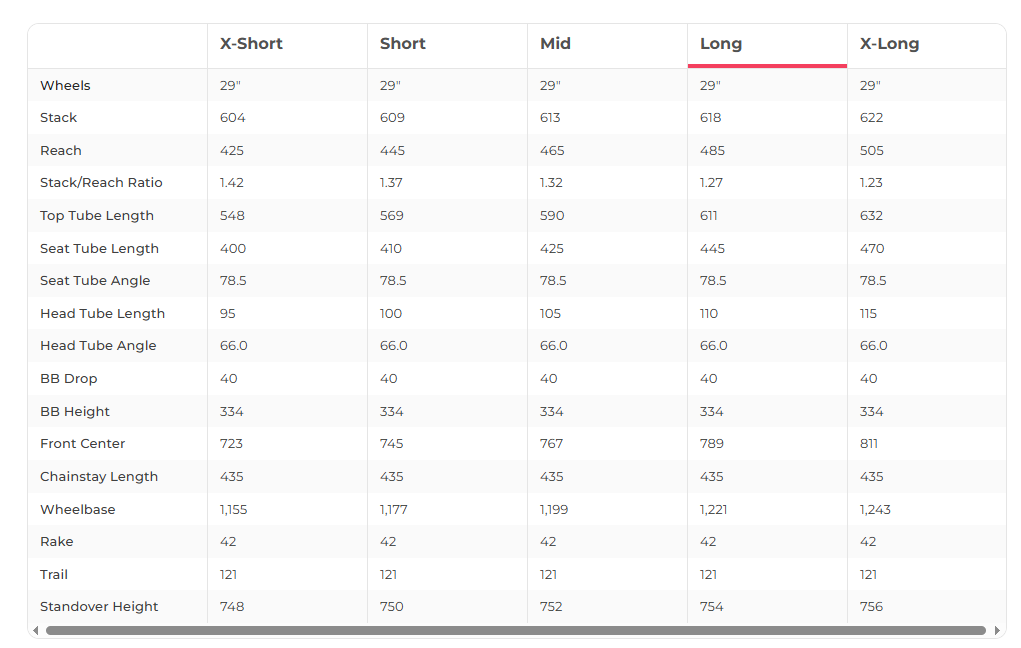Click the left scroll arrow of table

click(36, 630)
